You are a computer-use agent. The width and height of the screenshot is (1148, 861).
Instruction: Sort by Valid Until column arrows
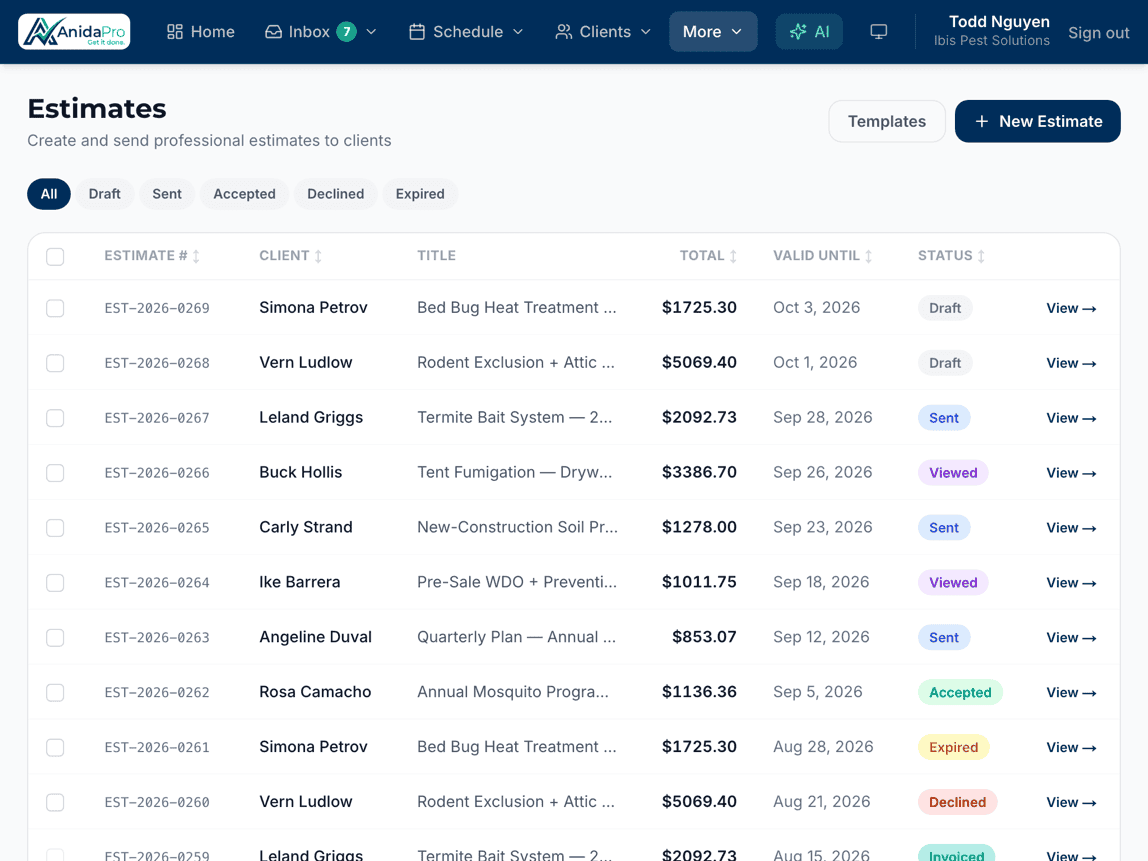868,256
